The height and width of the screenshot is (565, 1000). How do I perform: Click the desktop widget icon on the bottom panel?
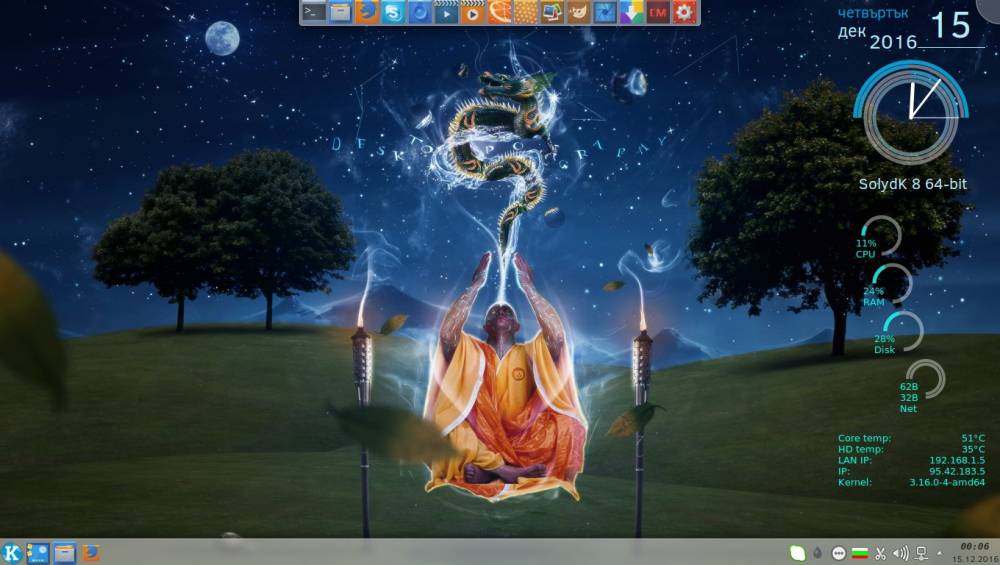coord(38,553)
